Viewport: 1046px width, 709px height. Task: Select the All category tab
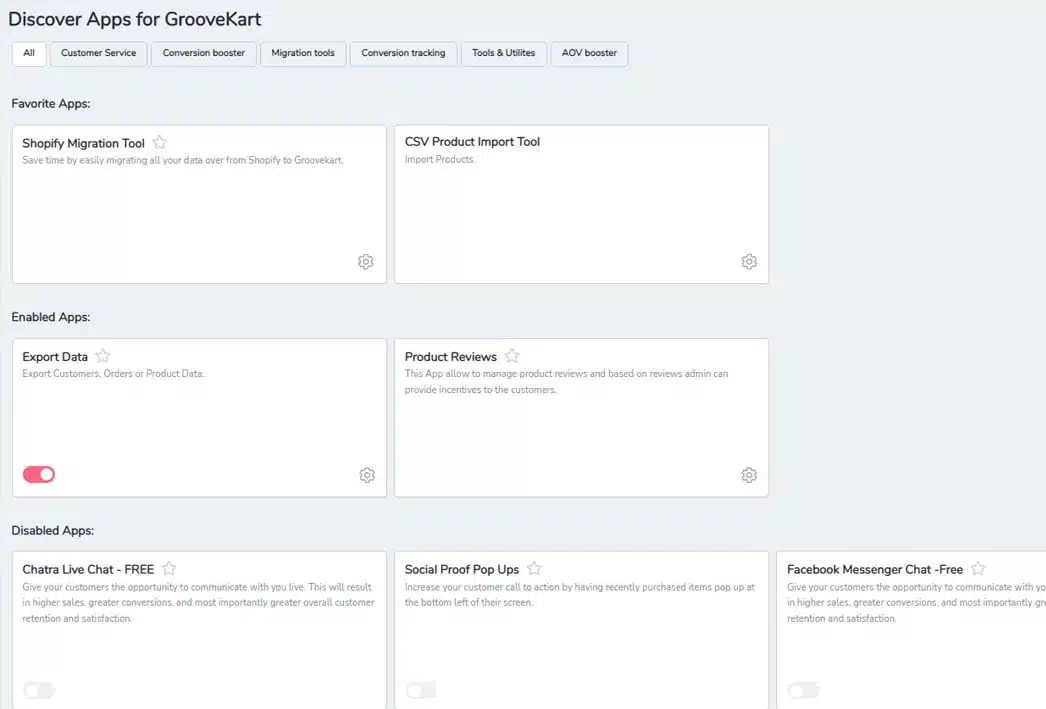(29, 53)
